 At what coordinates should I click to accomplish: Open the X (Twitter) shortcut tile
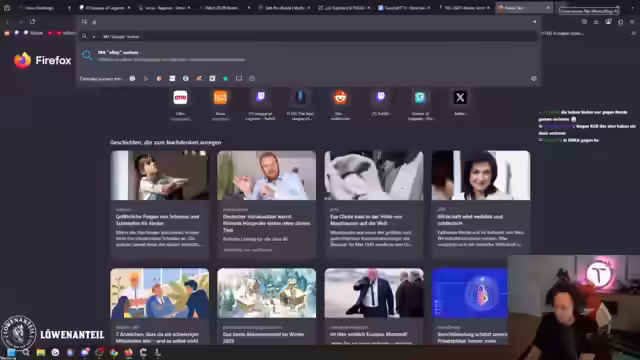pos(460,98)
